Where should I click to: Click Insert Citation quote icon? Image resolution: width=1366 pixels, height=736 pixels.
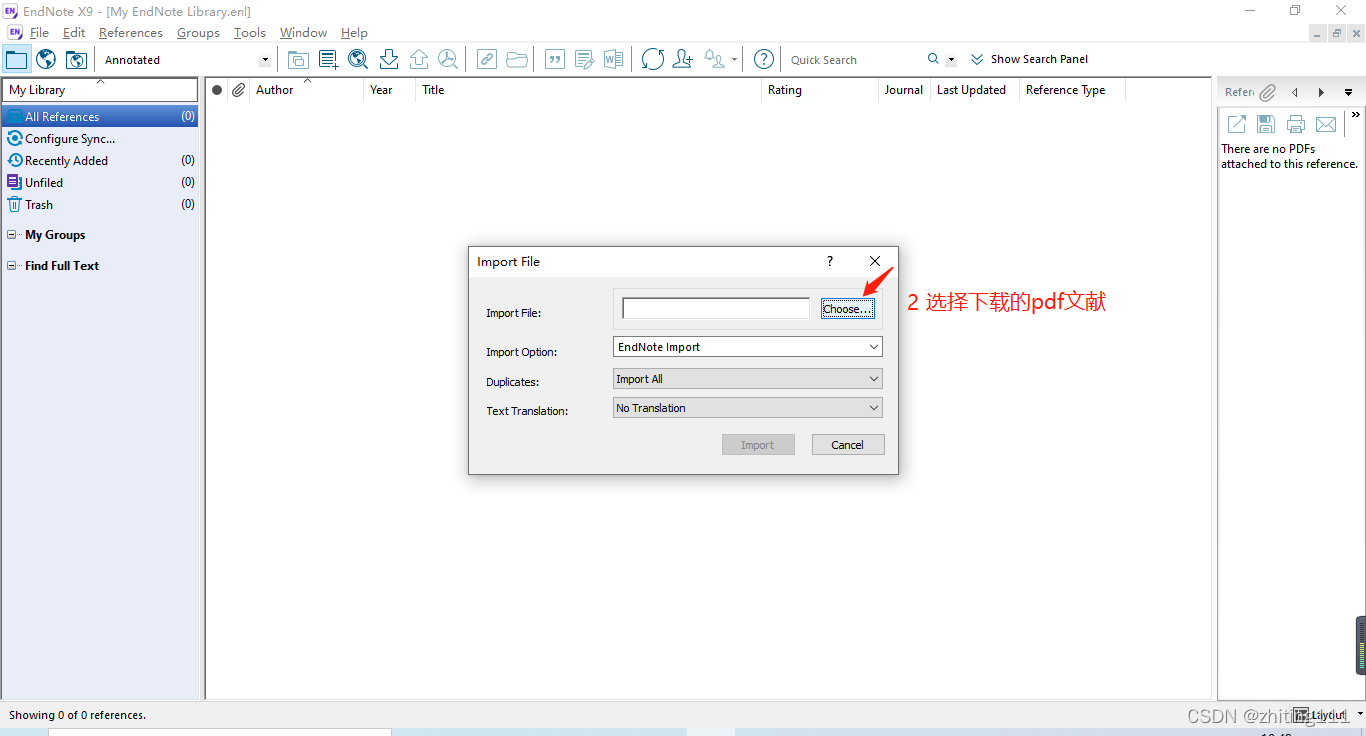(x=554, y=59)
